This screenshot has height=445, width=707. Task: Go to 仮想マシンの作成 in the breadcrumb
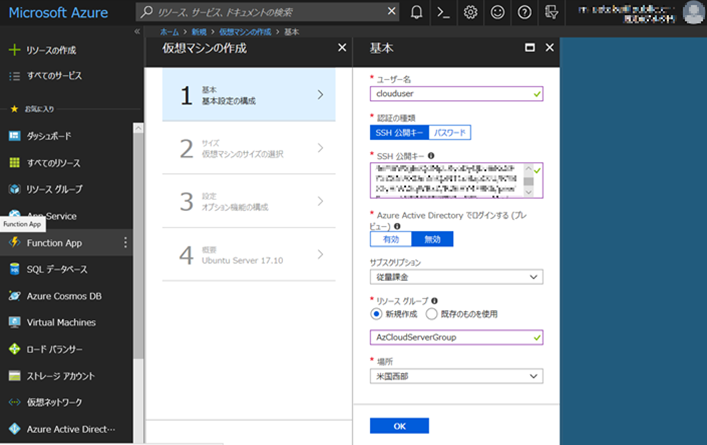[x=245, y=32]
